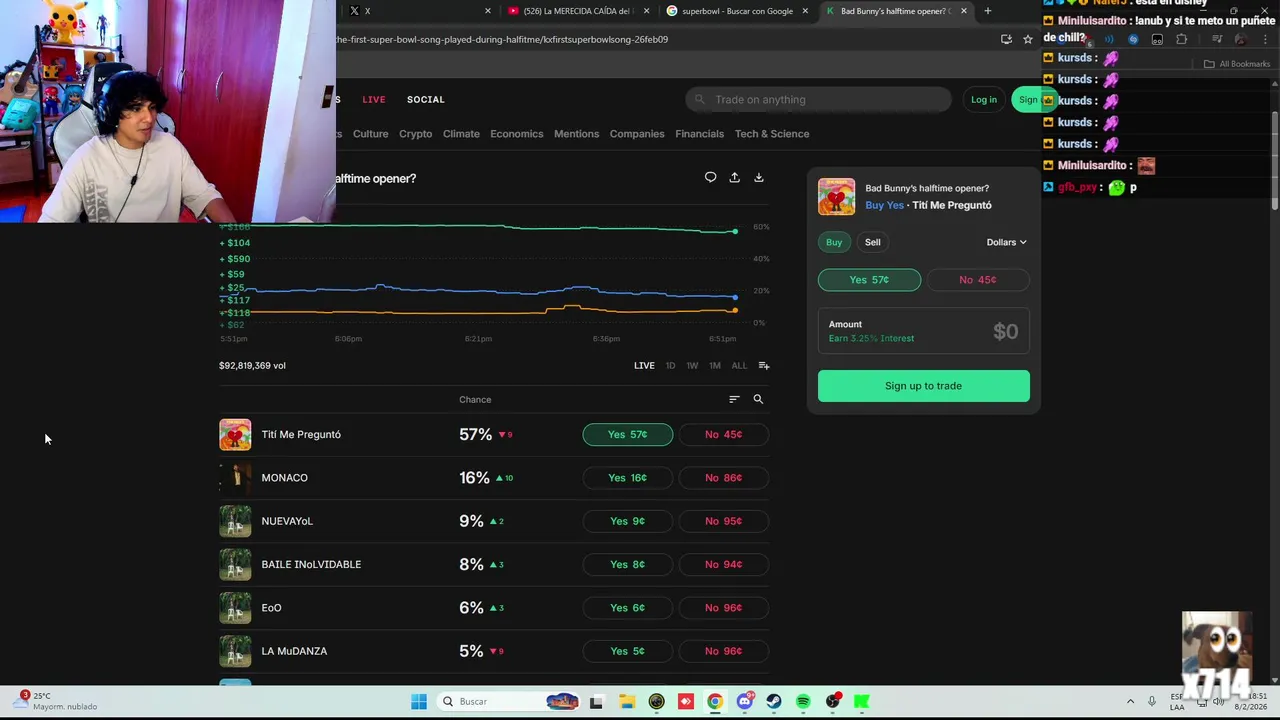This screenshot has height=720, width=1280.
Task: Close the Bad Bunny's halftime opener tab
Action: (x=964, y=11)
